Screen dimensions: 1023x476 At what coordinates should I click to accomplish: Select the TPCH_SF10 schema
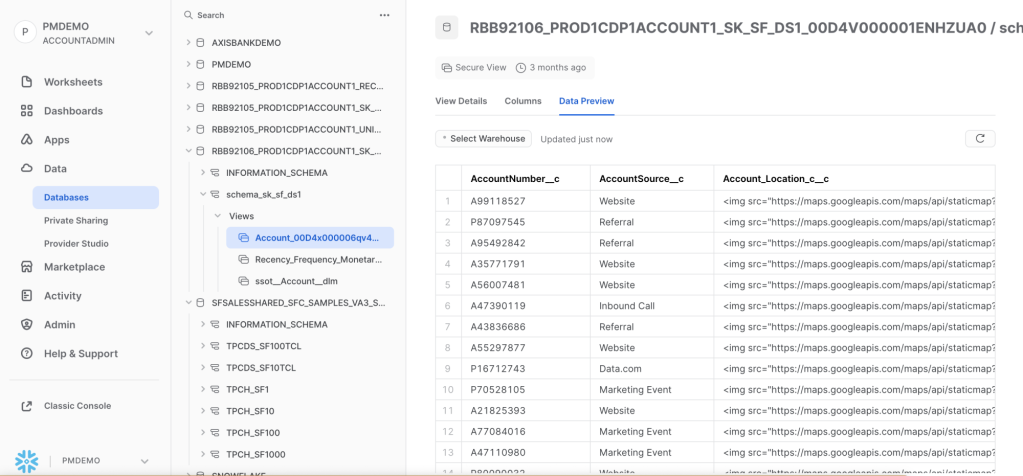pos(250,411)
